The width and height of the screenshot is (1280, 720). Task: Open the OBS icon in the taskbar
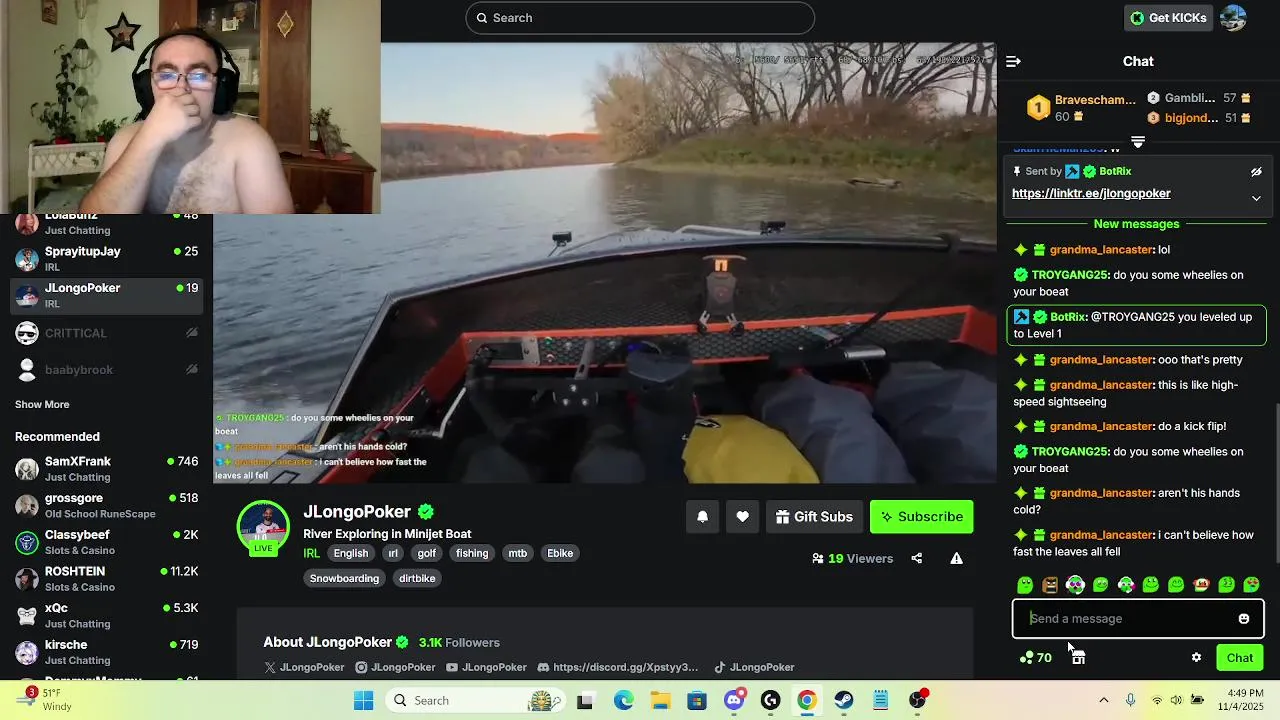[917, 700]
